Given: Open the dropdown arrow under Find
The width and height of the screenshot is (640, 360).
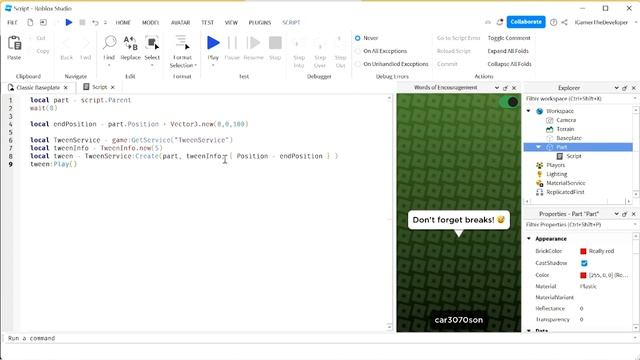Looking at the screenshot, I should (x=109, y=65).
